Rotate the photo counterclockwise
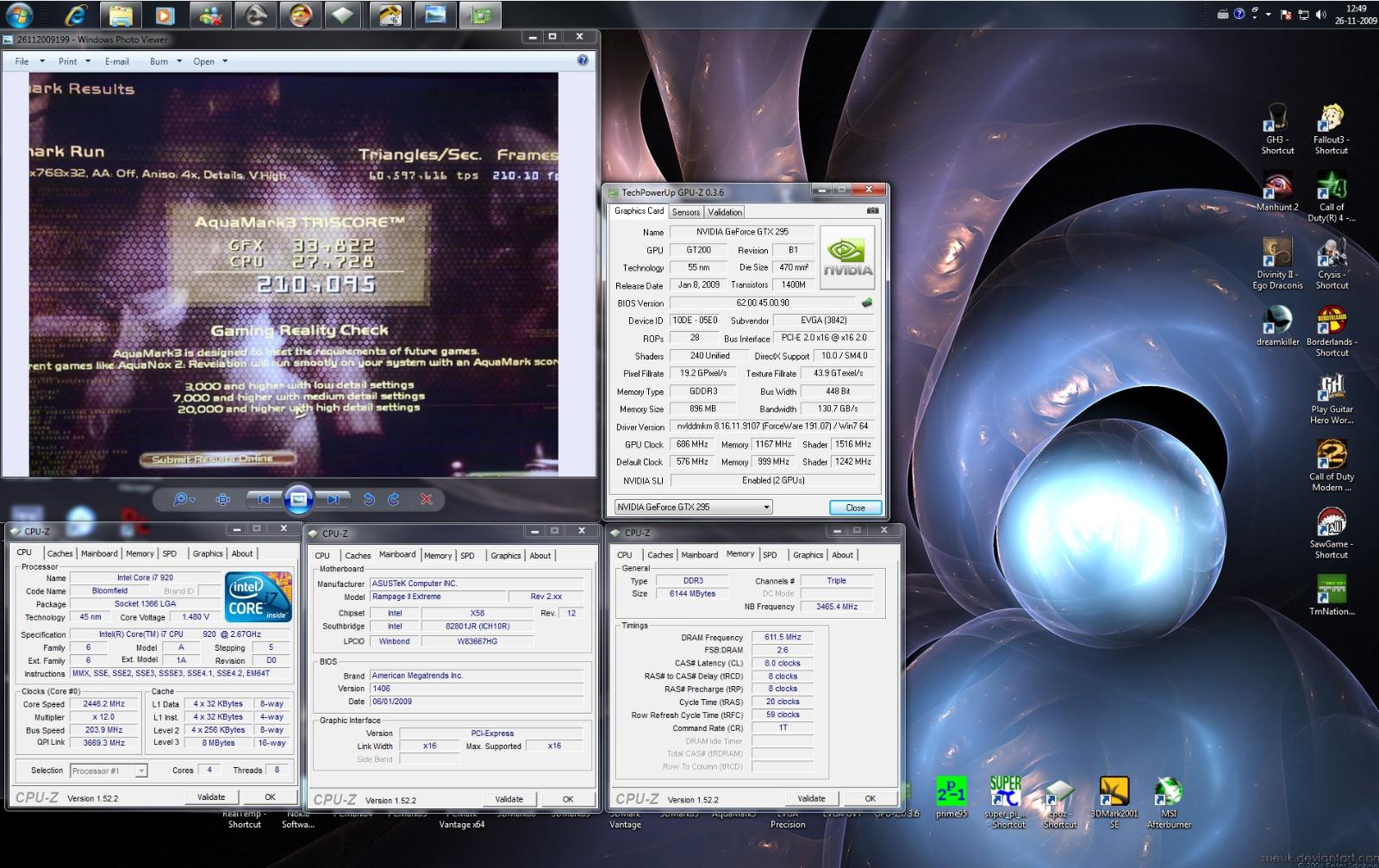 point(369,499)
